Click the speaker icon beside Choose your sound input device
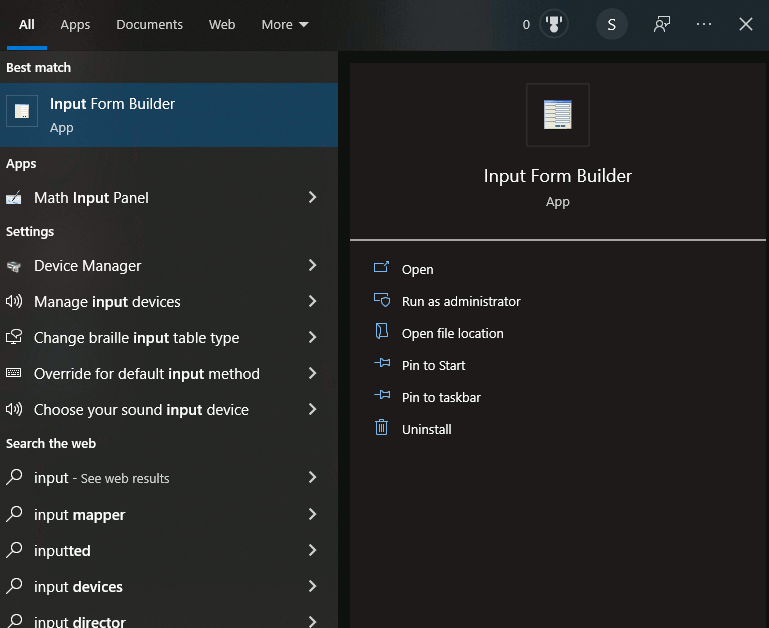This screenshot has height=628, width=769. pyautogui.click(x=14, y=409)
